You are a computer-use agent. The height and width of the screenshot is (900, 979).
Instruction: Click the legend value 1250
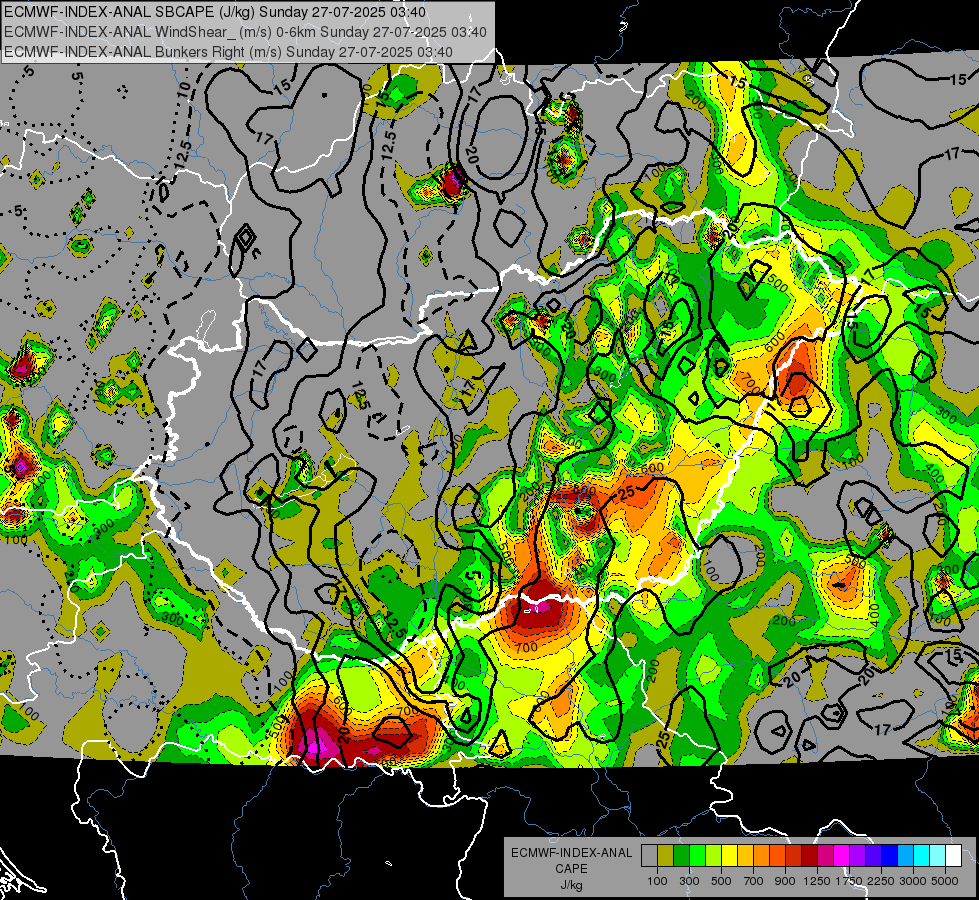[x=817, y=881]
